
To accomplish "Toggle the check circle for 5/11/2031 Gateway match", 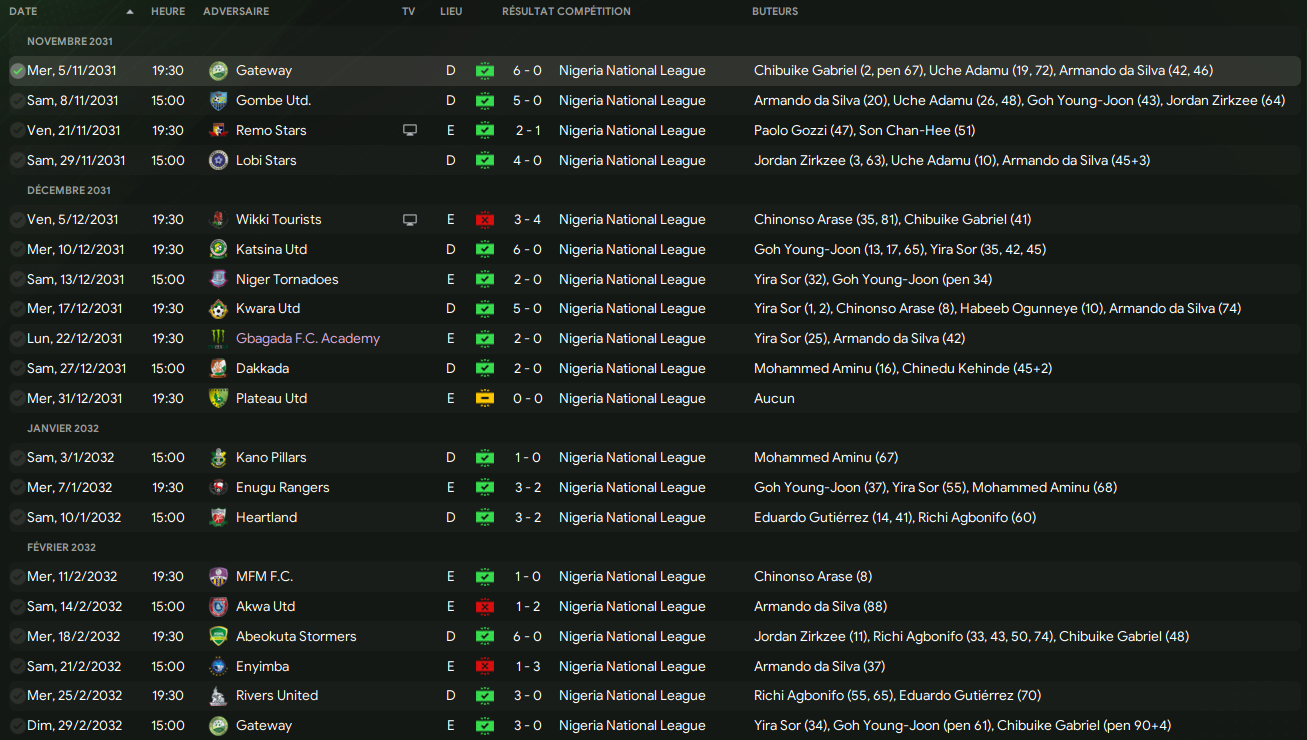I will tap(17, 71).
